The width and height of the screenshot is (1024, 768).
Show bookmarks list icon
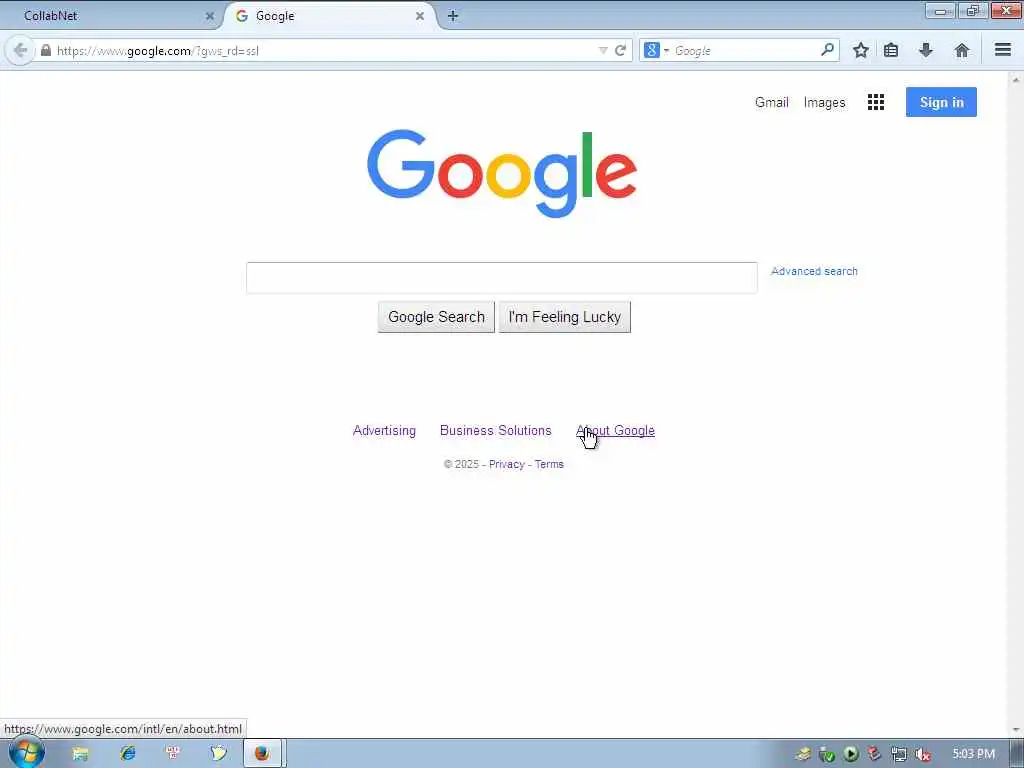pyautogui.click(x=891, y=50)
